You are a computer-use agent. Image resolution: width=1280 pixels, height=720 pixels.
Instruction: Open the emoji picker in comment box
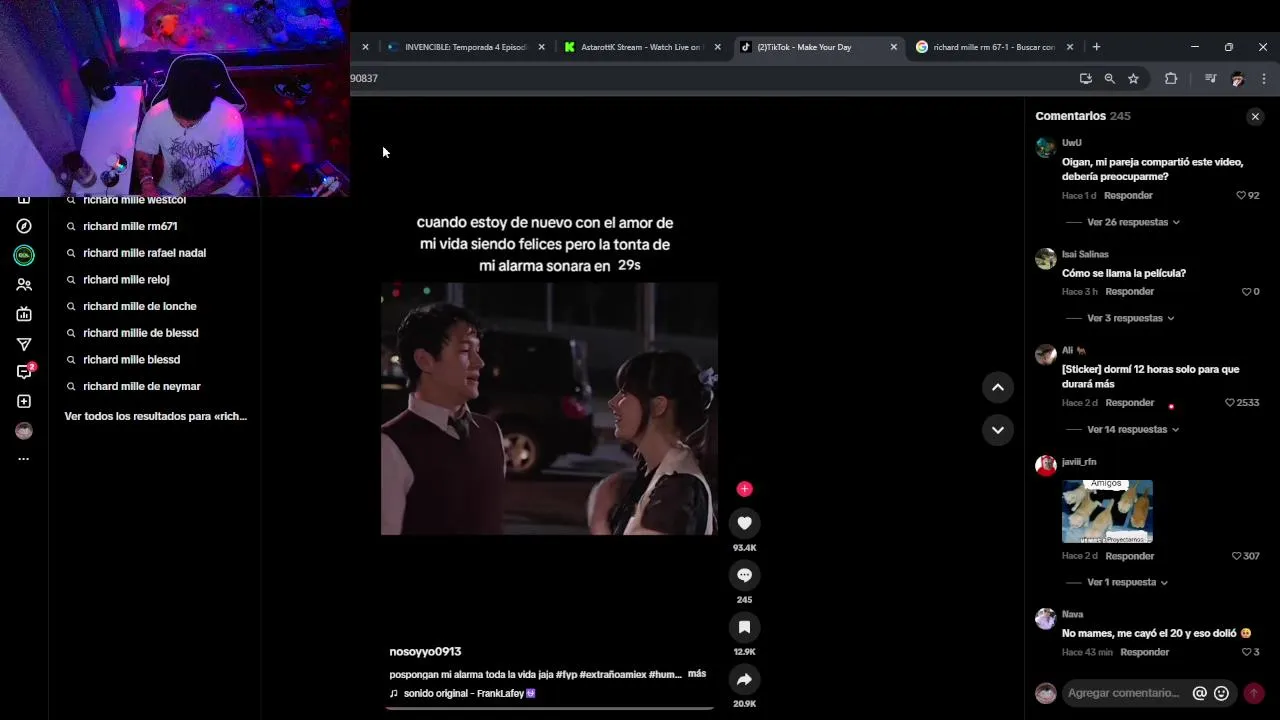click(1221, 693)
